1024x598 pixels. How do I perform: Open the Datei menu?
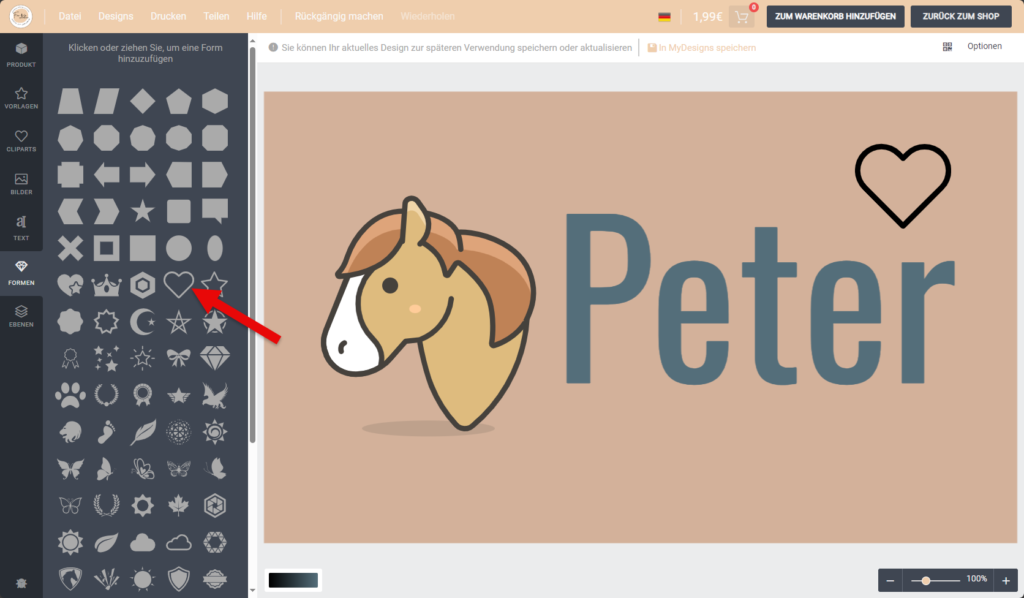pos(70,17)
